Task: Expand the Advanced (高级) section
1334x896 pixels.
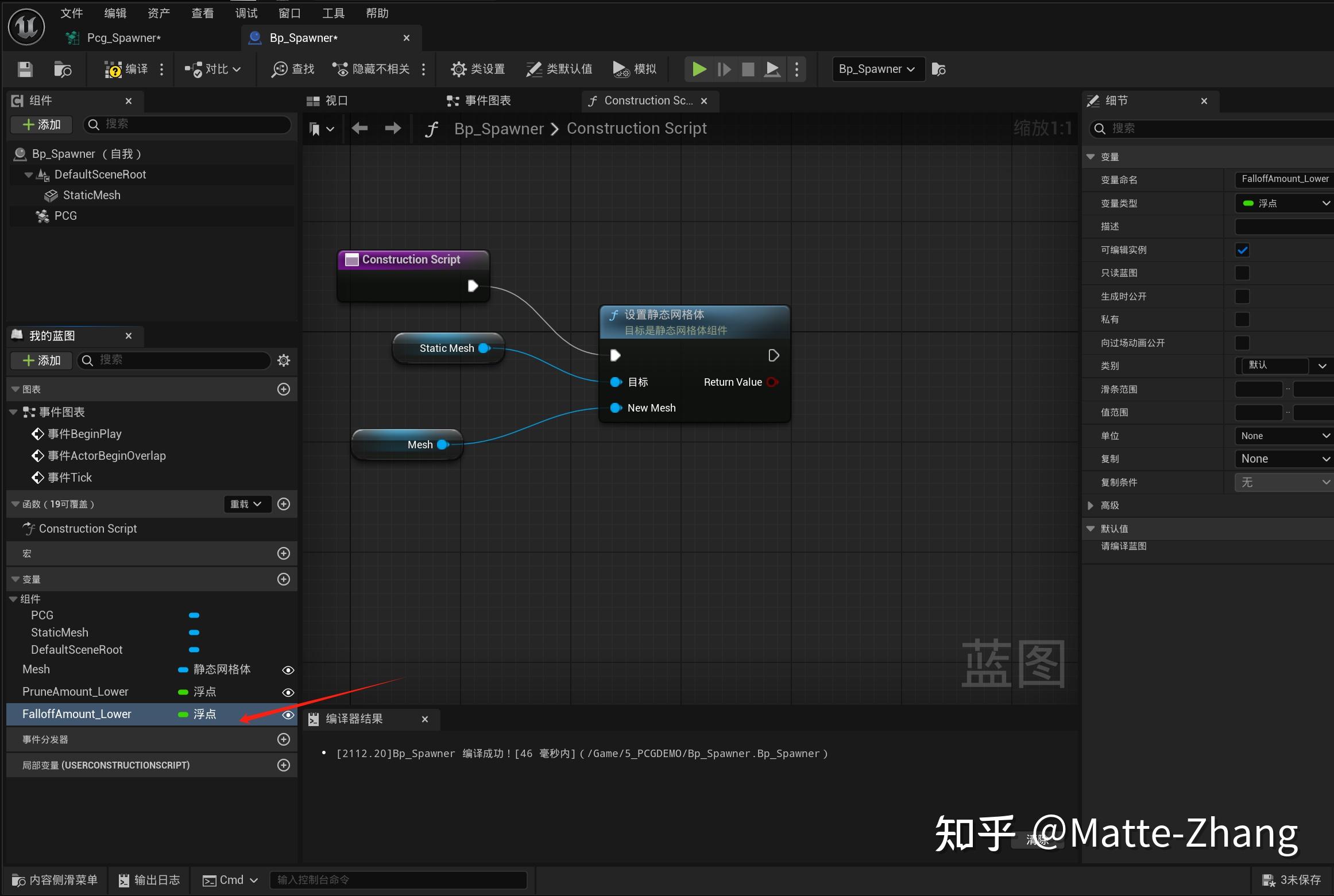Action: pos(1091,506)
